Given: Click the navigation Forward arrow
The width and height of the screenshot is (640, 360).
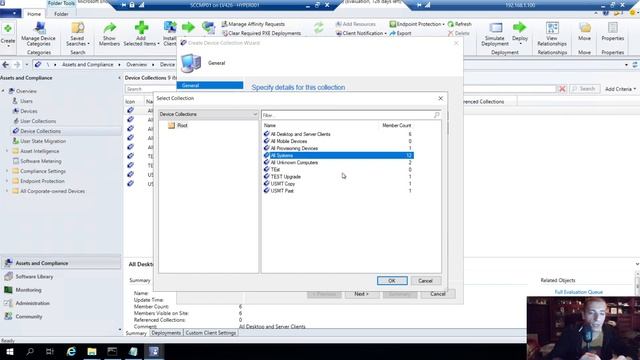Looking at the screenshot, I should tap(17, 64).
